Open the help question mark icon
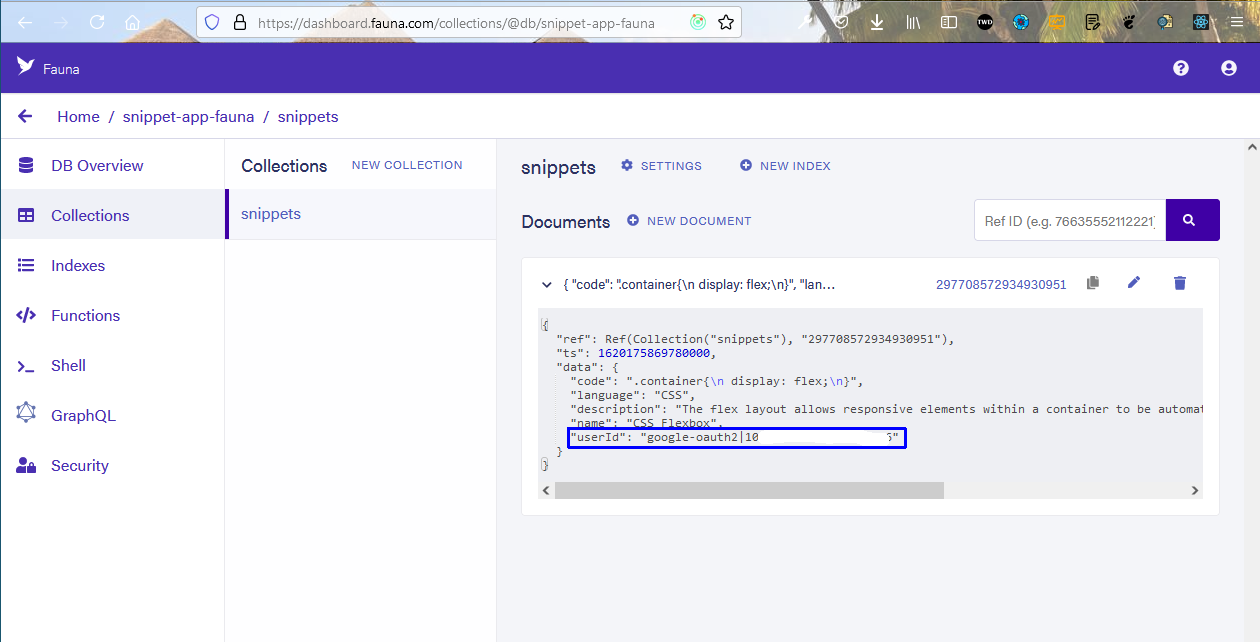 (1181, 68)
